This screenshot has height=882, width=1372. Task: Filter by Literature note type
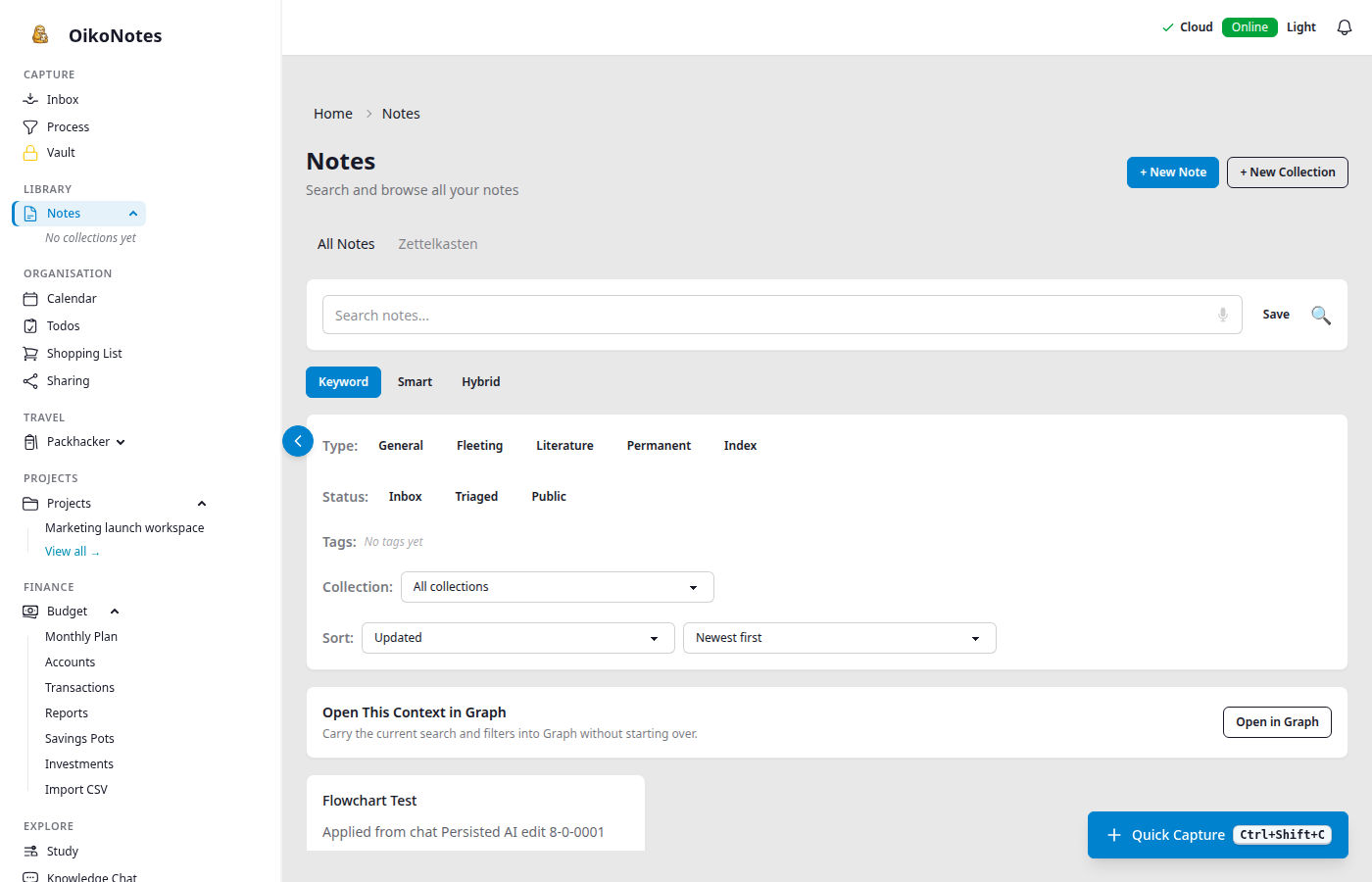[x=564, y=446]
